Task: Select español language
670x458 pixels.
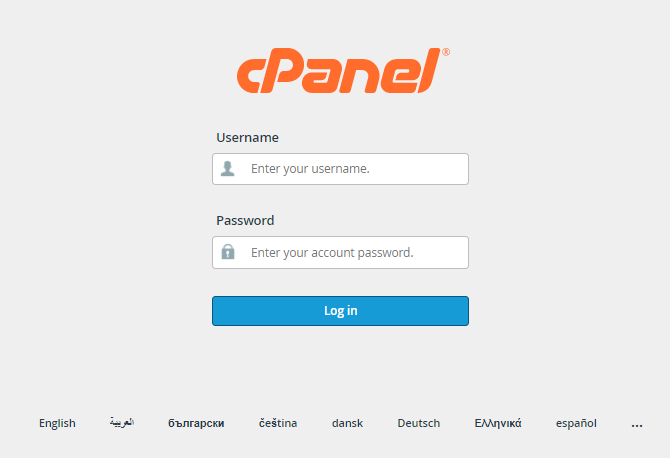Action: pyautogui.click(x=576, y=423)
